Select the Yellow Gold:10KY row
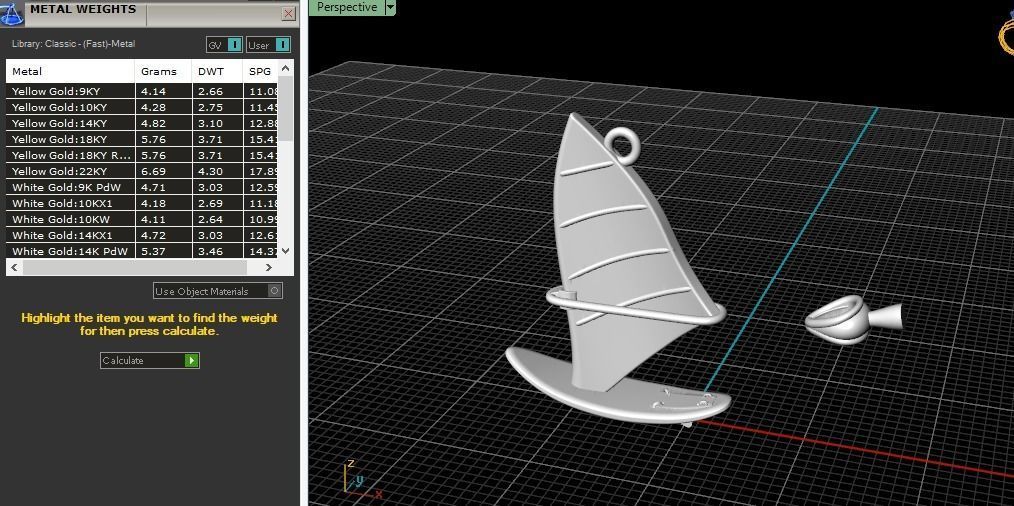1014x506 pixels. tap(144, 107)
